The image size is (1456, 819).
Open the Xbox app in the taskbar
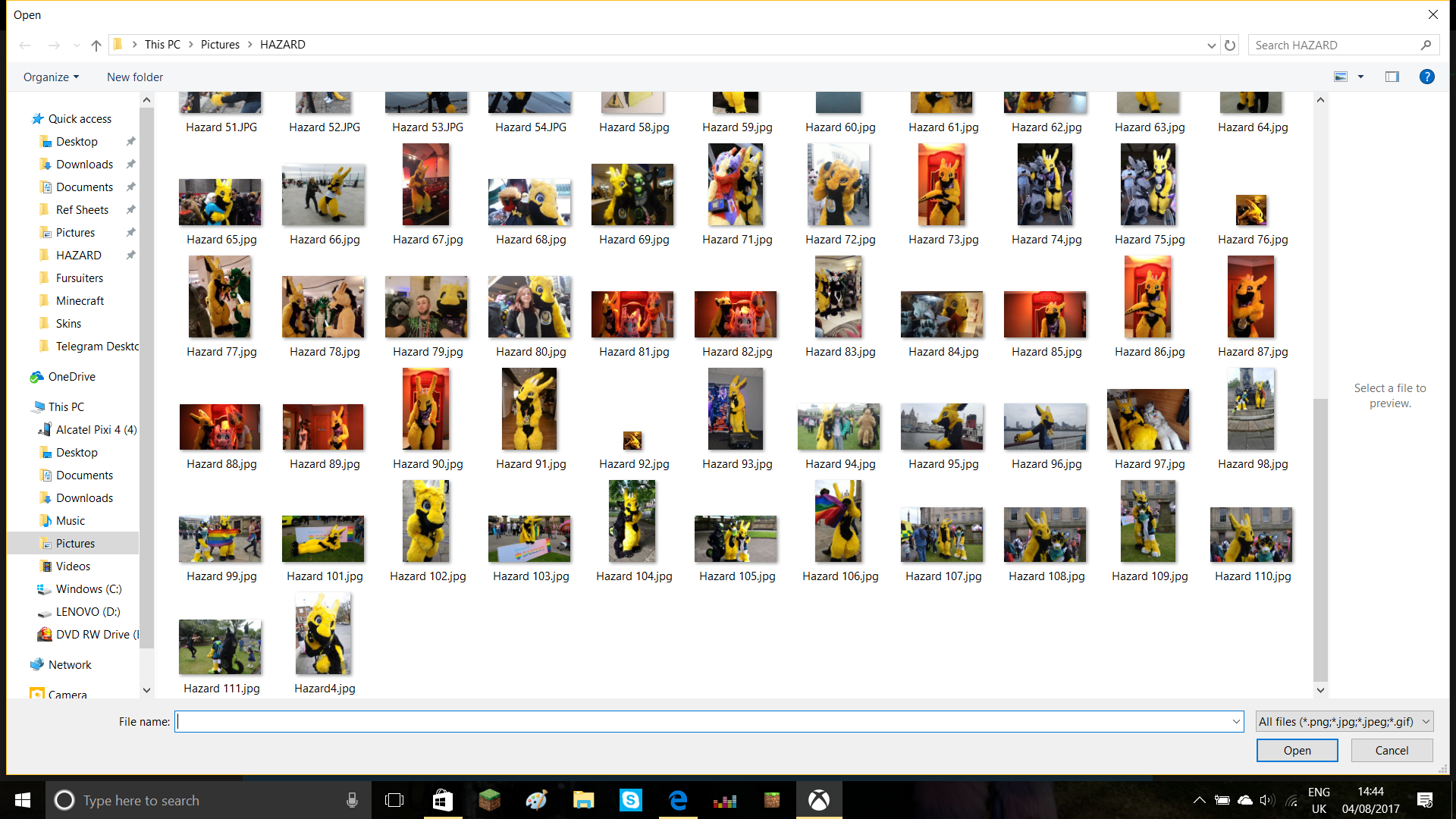click(x=819, y=800)
